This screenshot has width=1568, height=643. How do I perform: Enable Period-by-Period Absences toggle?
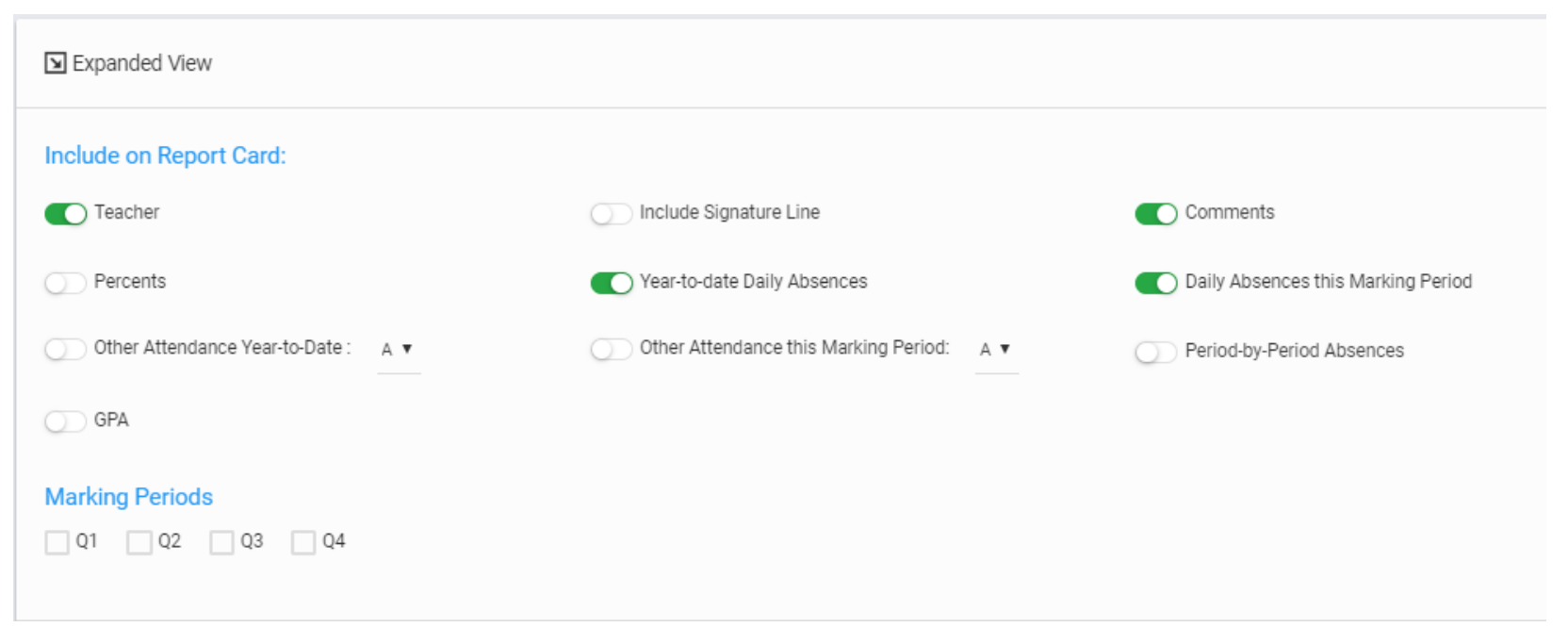point(1155,353)
